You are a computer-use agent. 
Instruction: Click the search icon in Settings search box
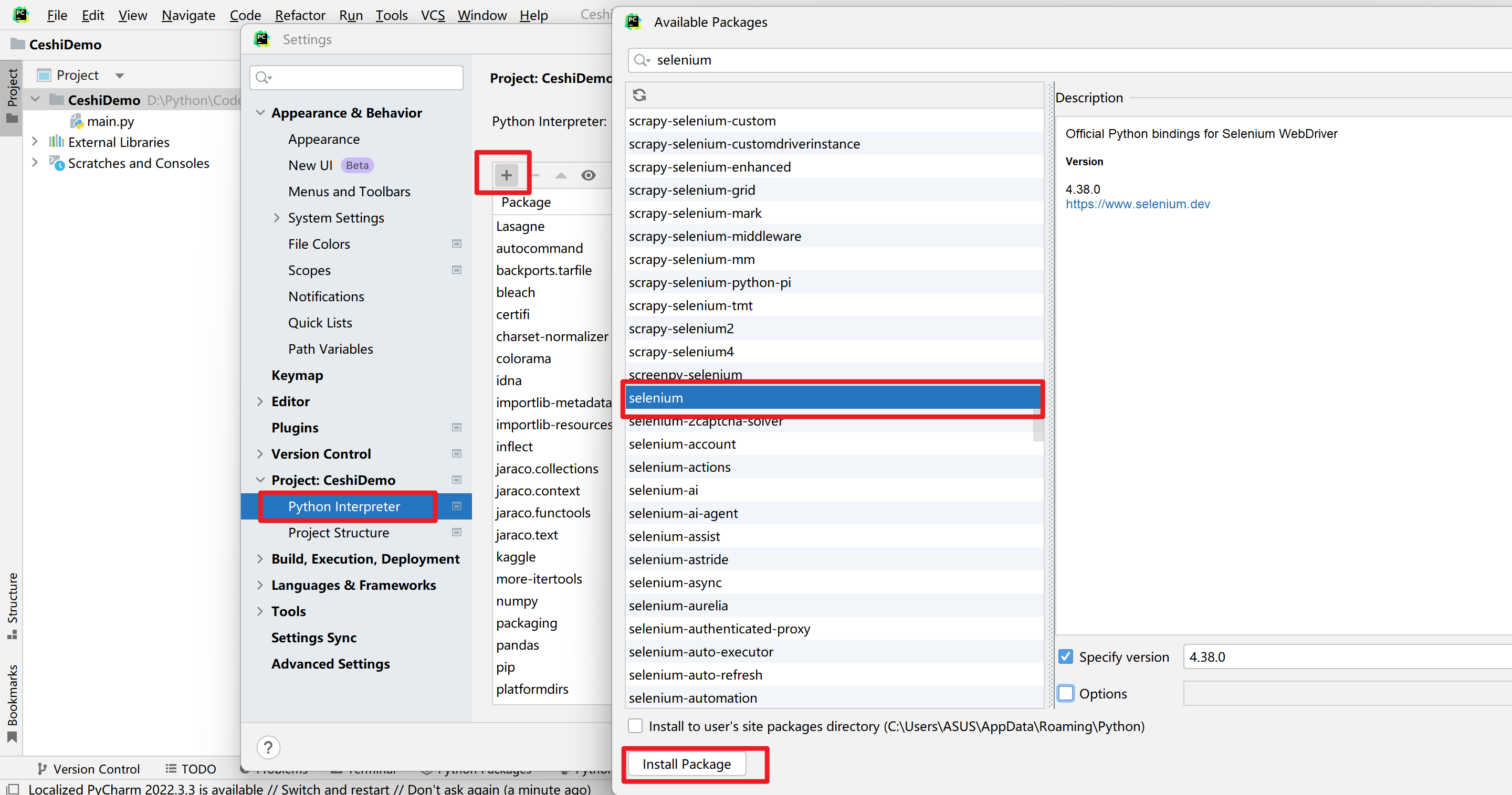click(x=264, y=78)
